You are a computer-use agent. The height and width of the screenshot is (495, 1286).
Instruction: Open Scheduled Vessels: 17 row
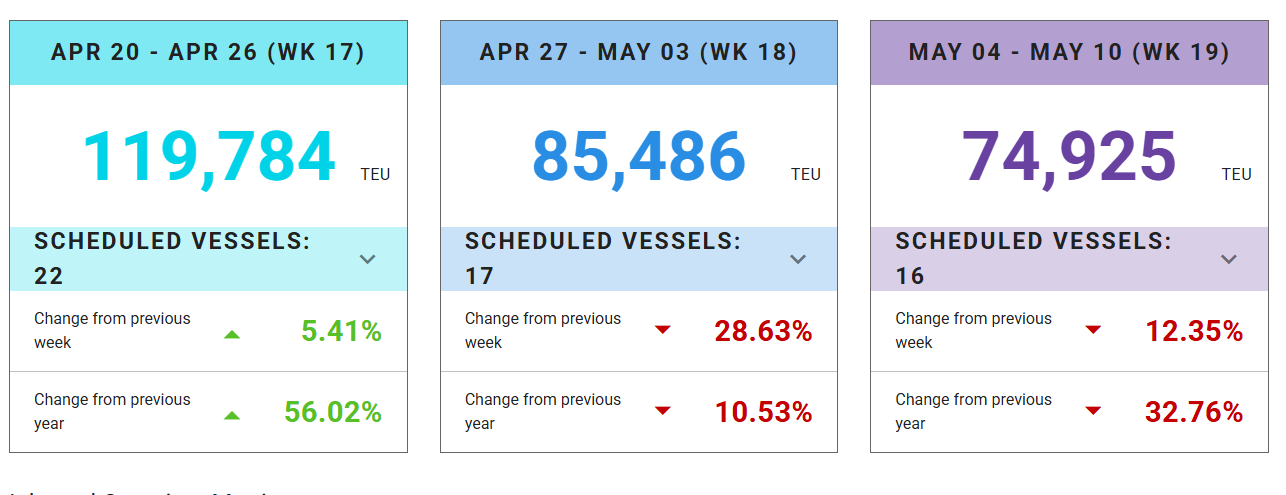[x=602, y=258]
